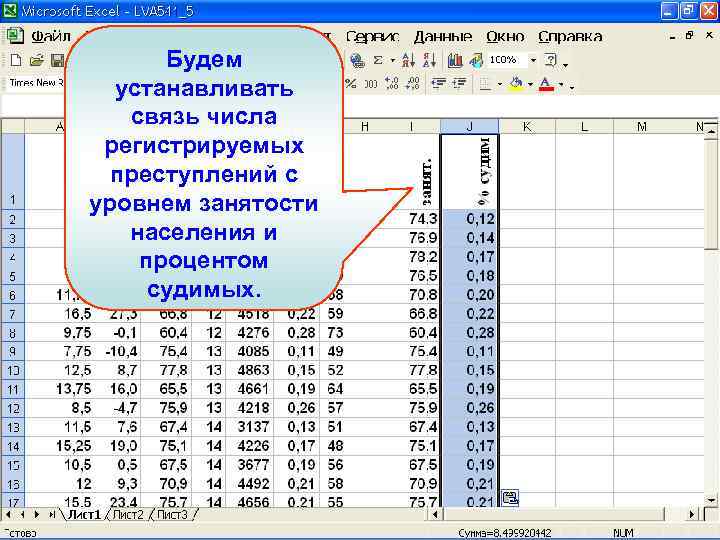Apply Percent Style format
This screenshot has height=540, width=720.
coord(351,84)
